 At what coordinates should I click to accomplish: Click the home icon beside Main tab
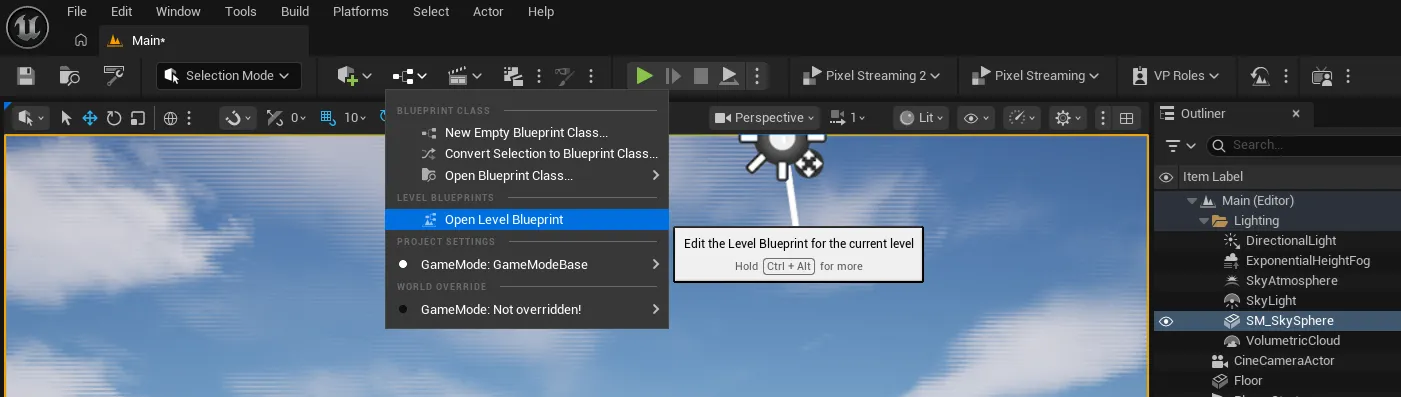[x=81, y=41]
